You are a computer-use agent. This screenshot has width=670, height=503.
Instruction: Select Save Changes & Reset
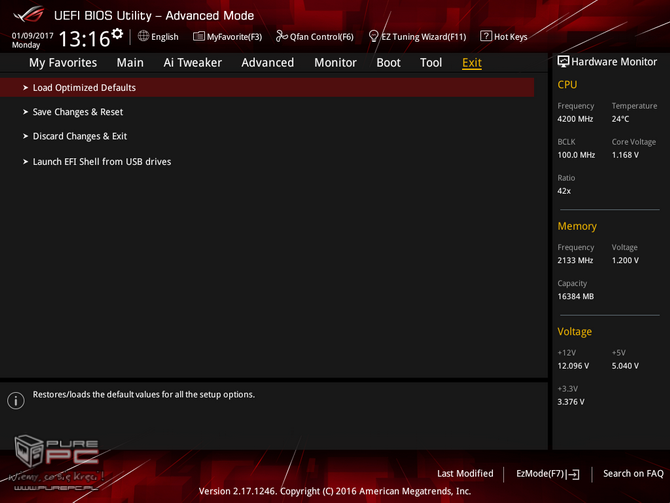pos(78,112)
